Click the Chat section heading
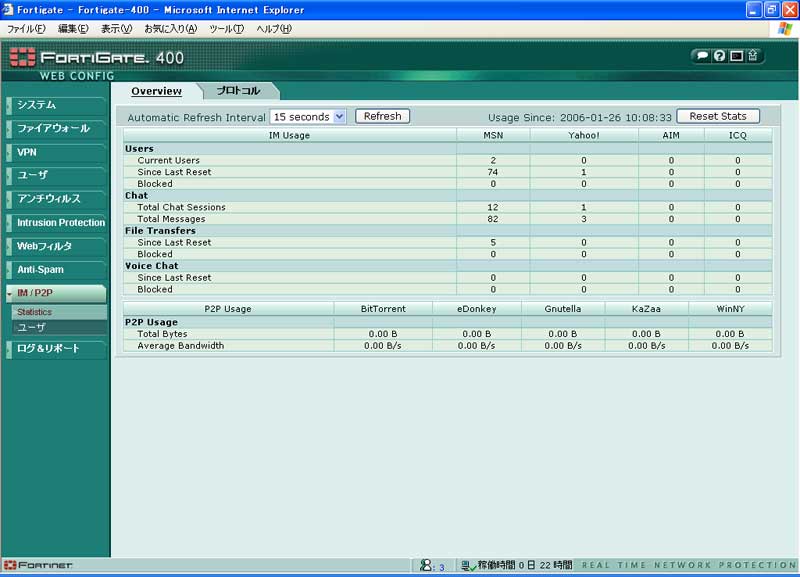The height and width of the screenshot is (577, 800). [x=136, y=195]
